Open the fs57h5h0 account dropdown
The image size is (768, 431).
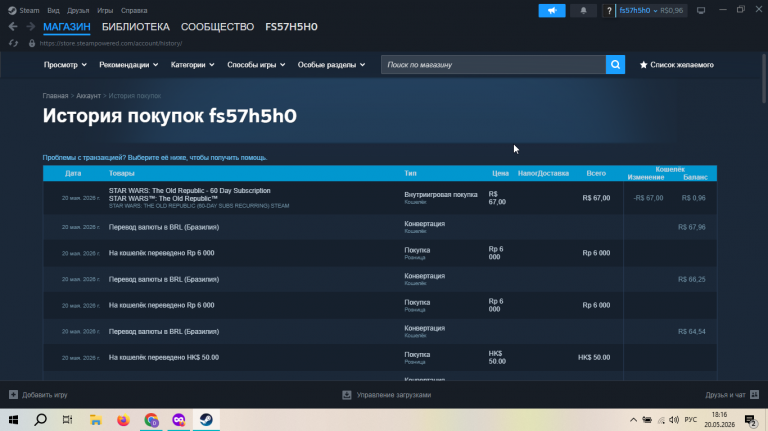(x=638, y=10)
